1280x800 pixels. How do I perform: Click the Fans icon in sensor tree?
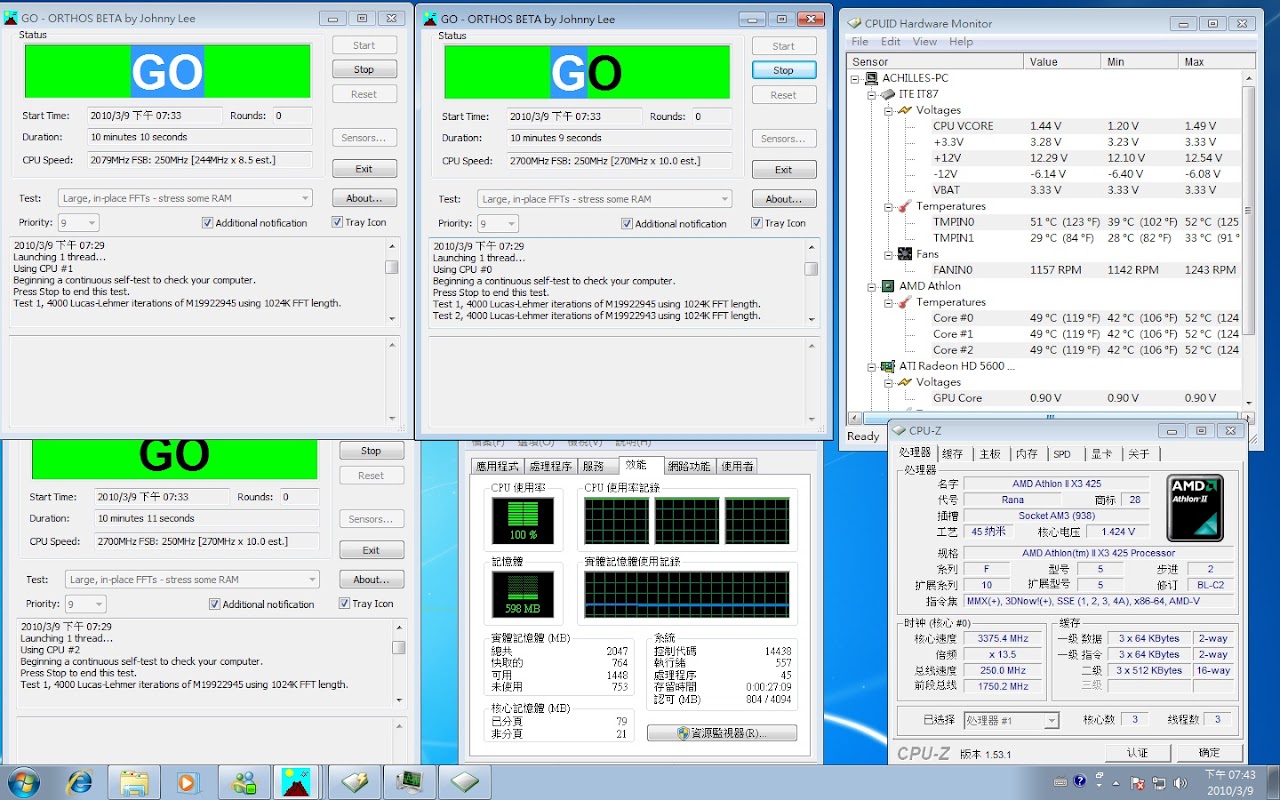point(904,254)
